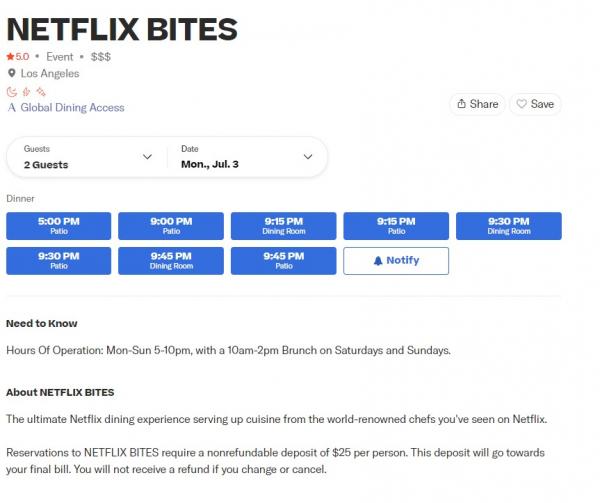Click the Notify bell button
600x503 pixels.
pos(396,261)
